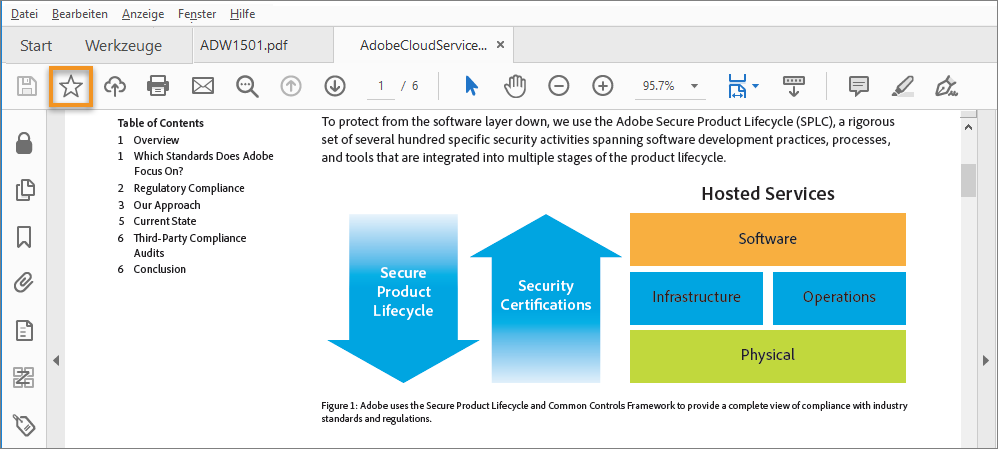This screenshot has height=449, width=998.
Task: Click the page number input field
Action: (x=381, y=86)
